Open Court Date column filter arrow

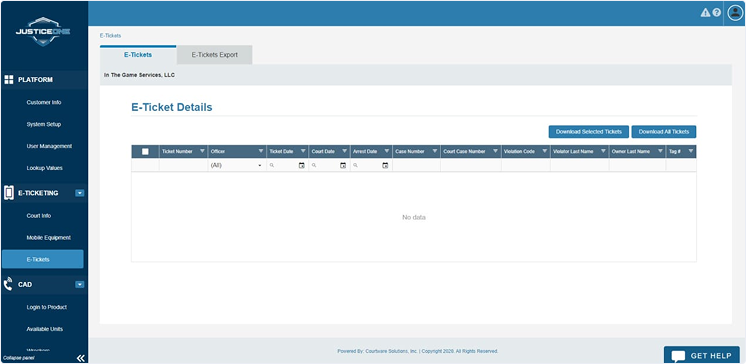click(x=344, y=151)
